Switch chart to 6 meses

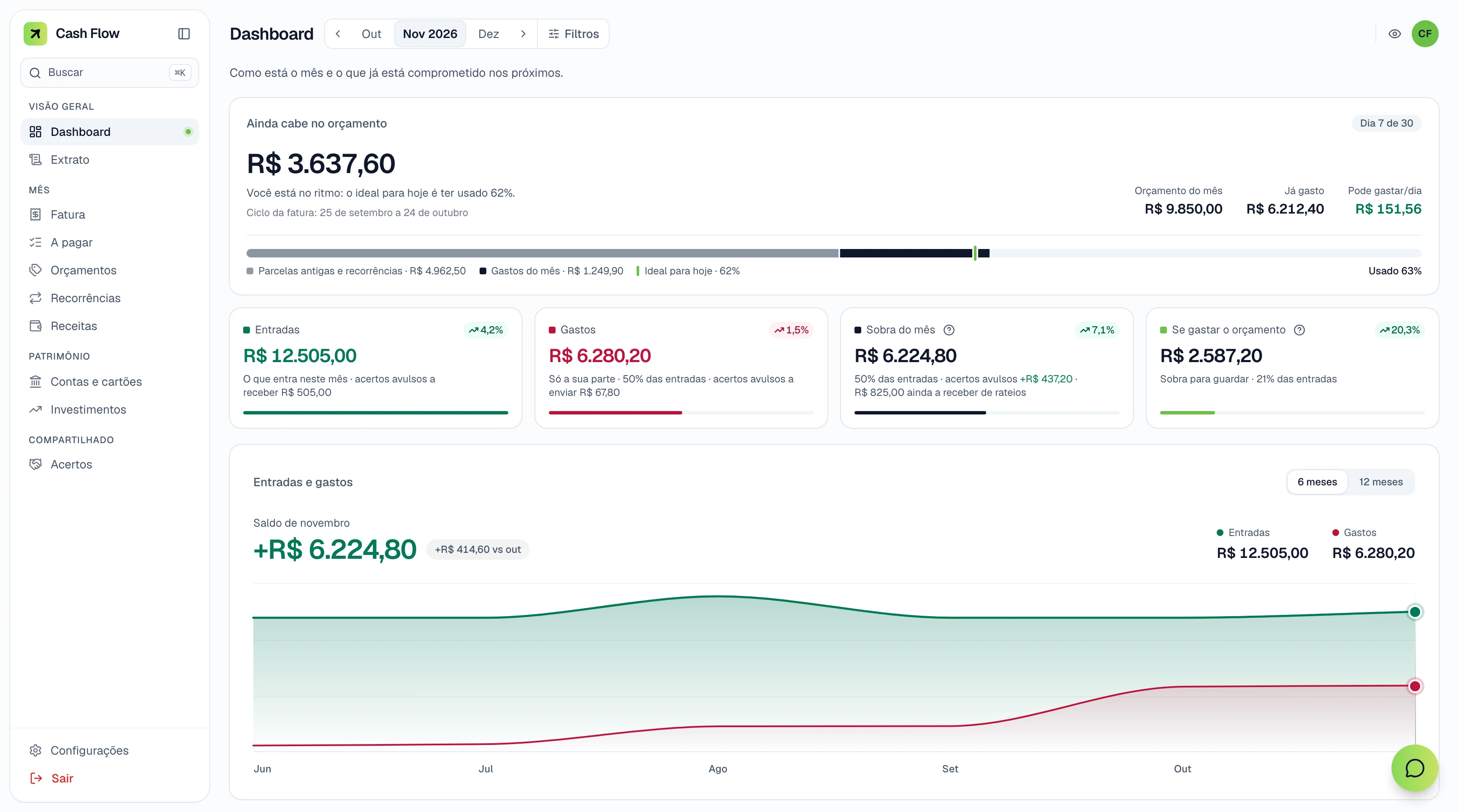(x=1317, y=482)
